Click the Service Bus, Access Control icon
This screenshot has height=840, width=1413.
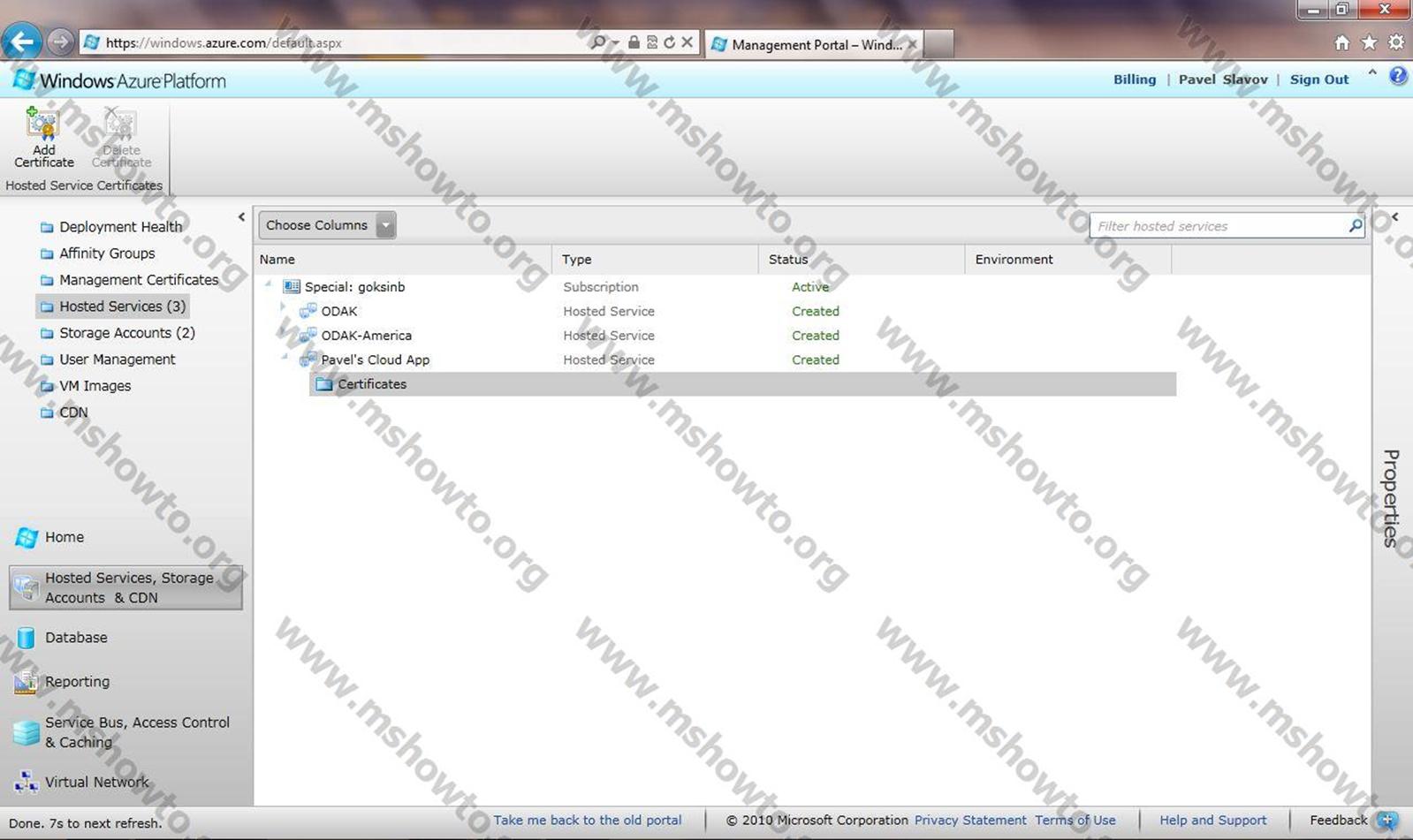[x=26, y=732]
